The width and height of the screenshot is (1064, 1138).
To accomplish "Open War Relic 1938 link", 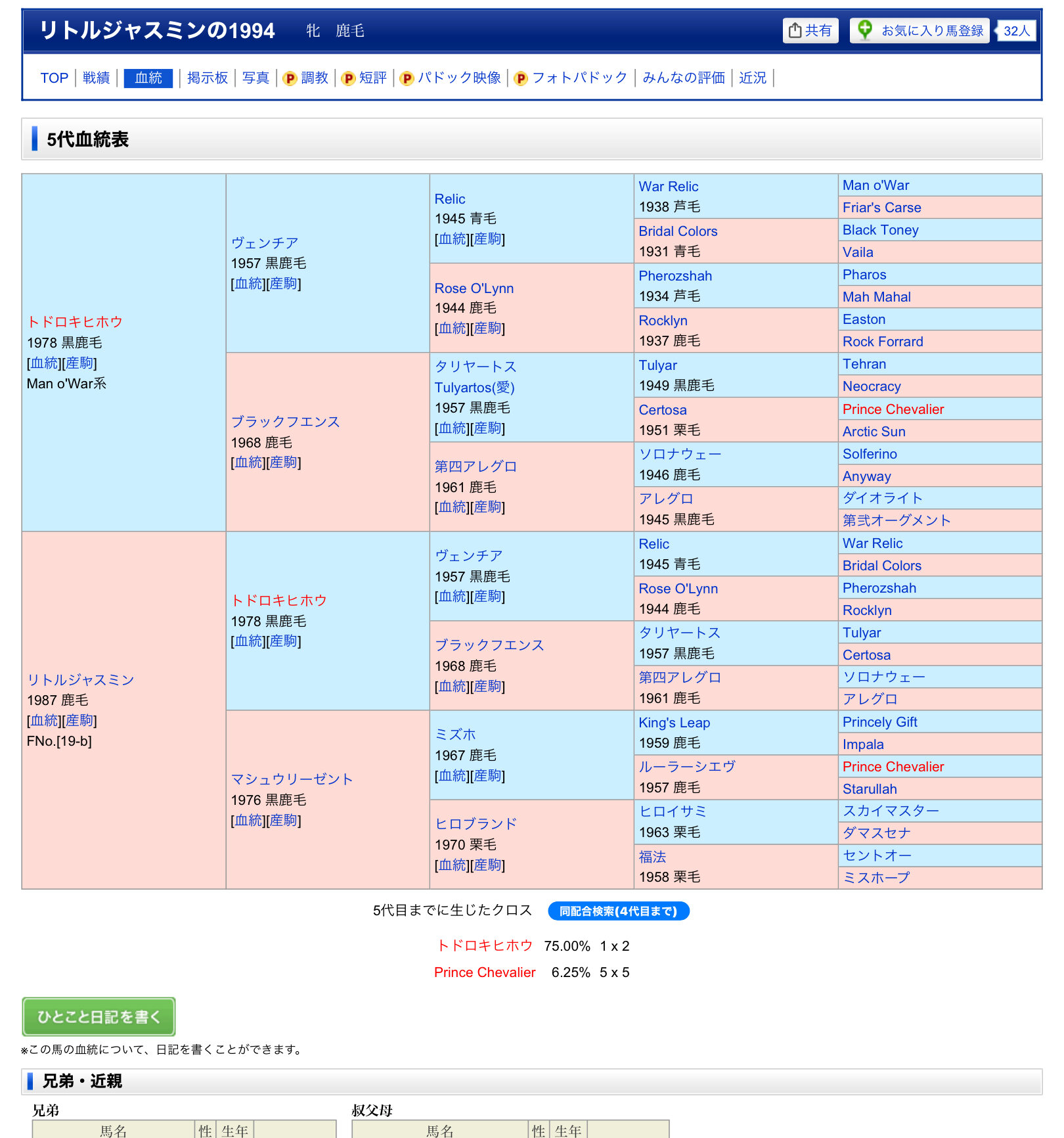I will click(x=669, y=187).
